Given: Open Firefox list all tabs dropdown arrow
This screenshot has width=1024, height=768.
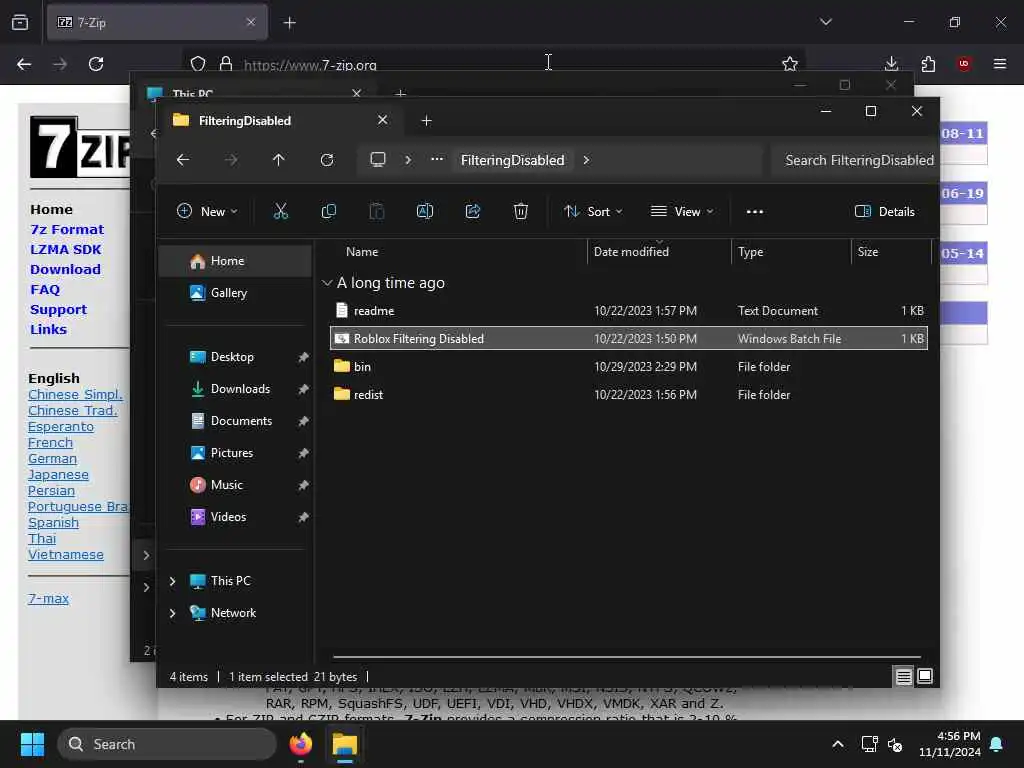Looking at the screenshot, I should (825, 22).
